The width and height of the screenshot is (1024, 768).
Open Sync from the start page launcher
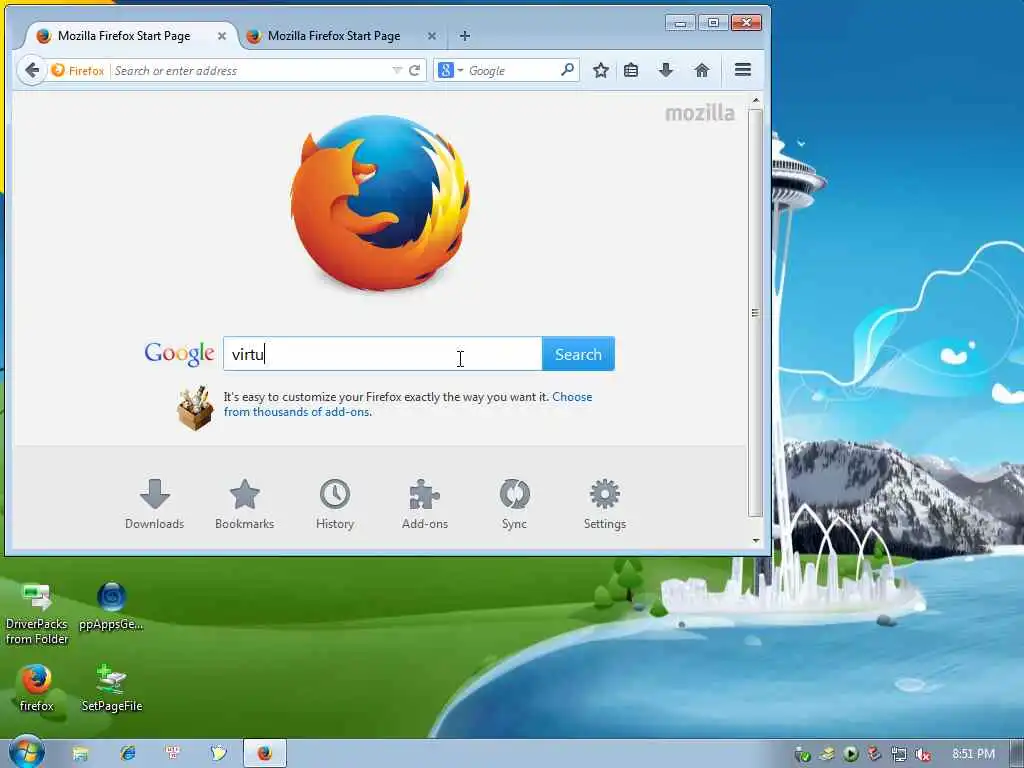tap(515, 504)
